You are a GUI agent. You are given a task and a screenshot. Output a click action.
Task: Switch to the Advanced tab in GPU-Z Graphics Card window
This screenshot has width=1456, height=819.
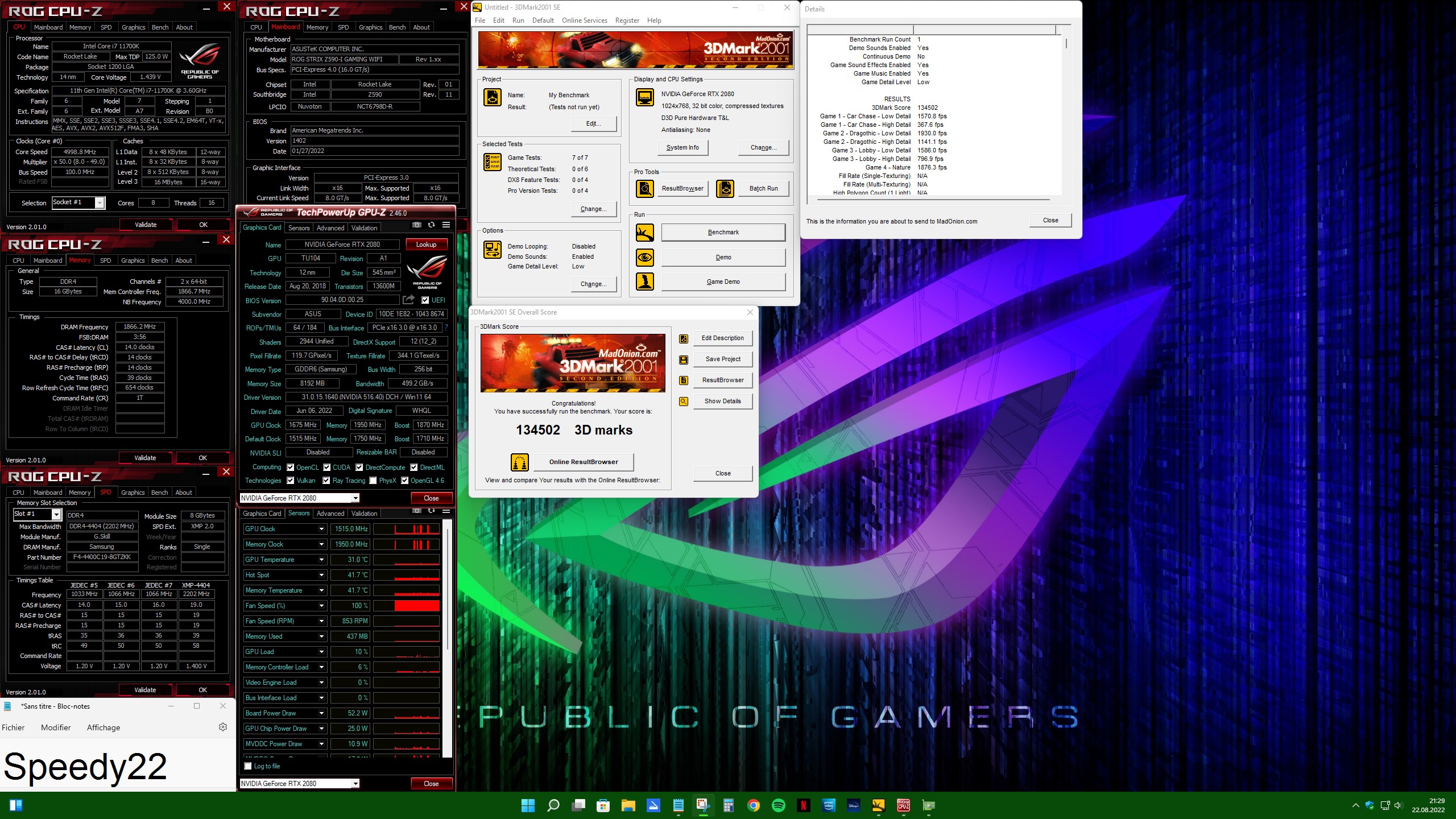pyautogui.click(x=330, y=228)
